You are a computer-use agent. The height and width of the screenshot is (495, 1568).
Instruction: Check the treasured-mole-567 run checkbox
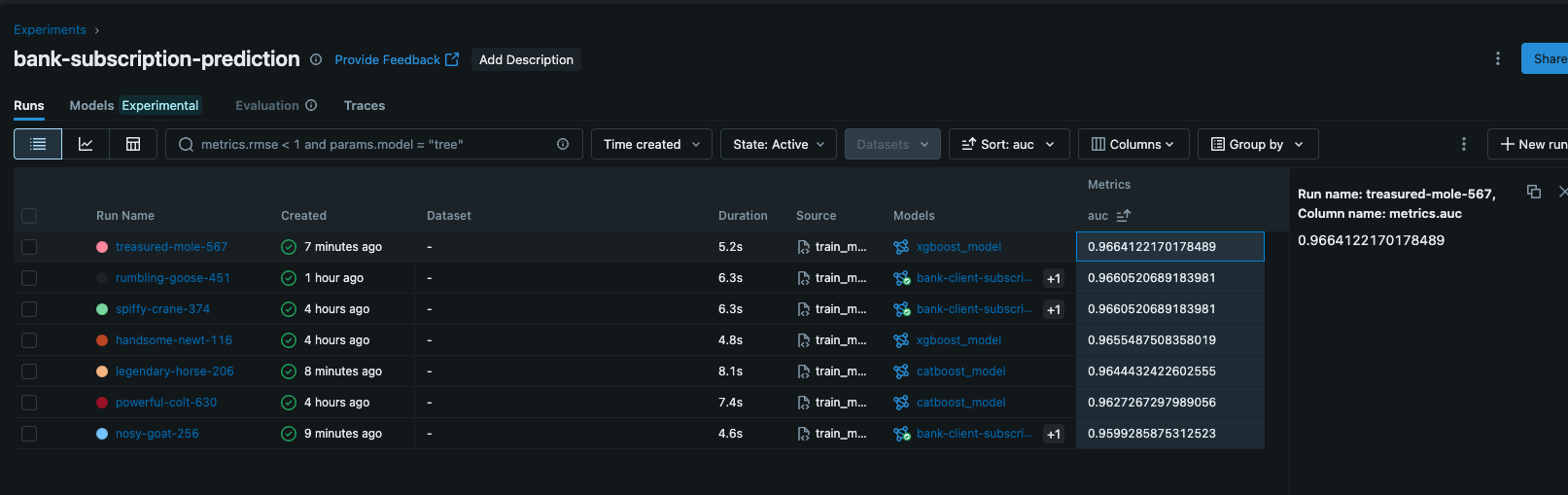[29, 247]
